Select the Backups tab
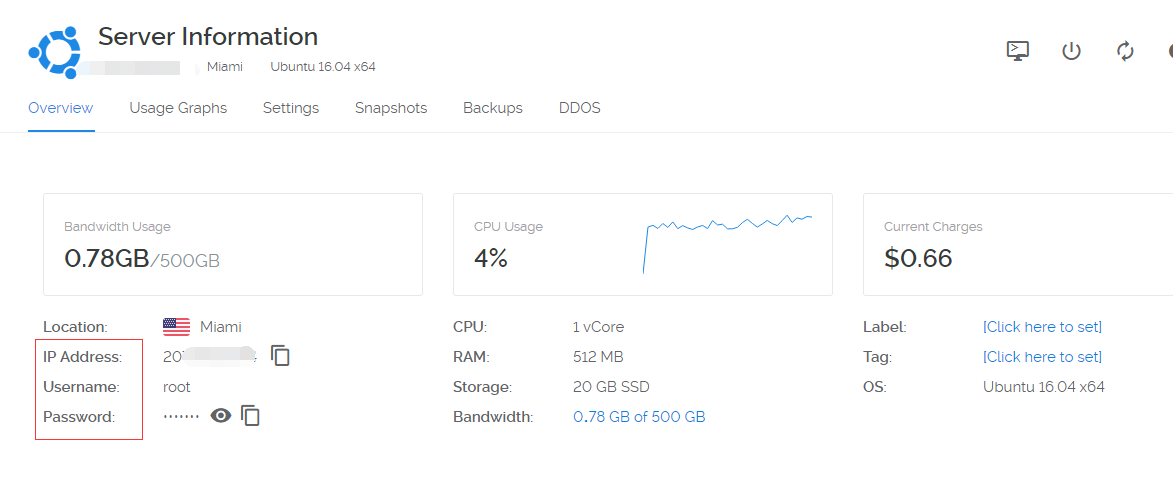The width and height of the screenshot is (1173, 490). [493, 108]
